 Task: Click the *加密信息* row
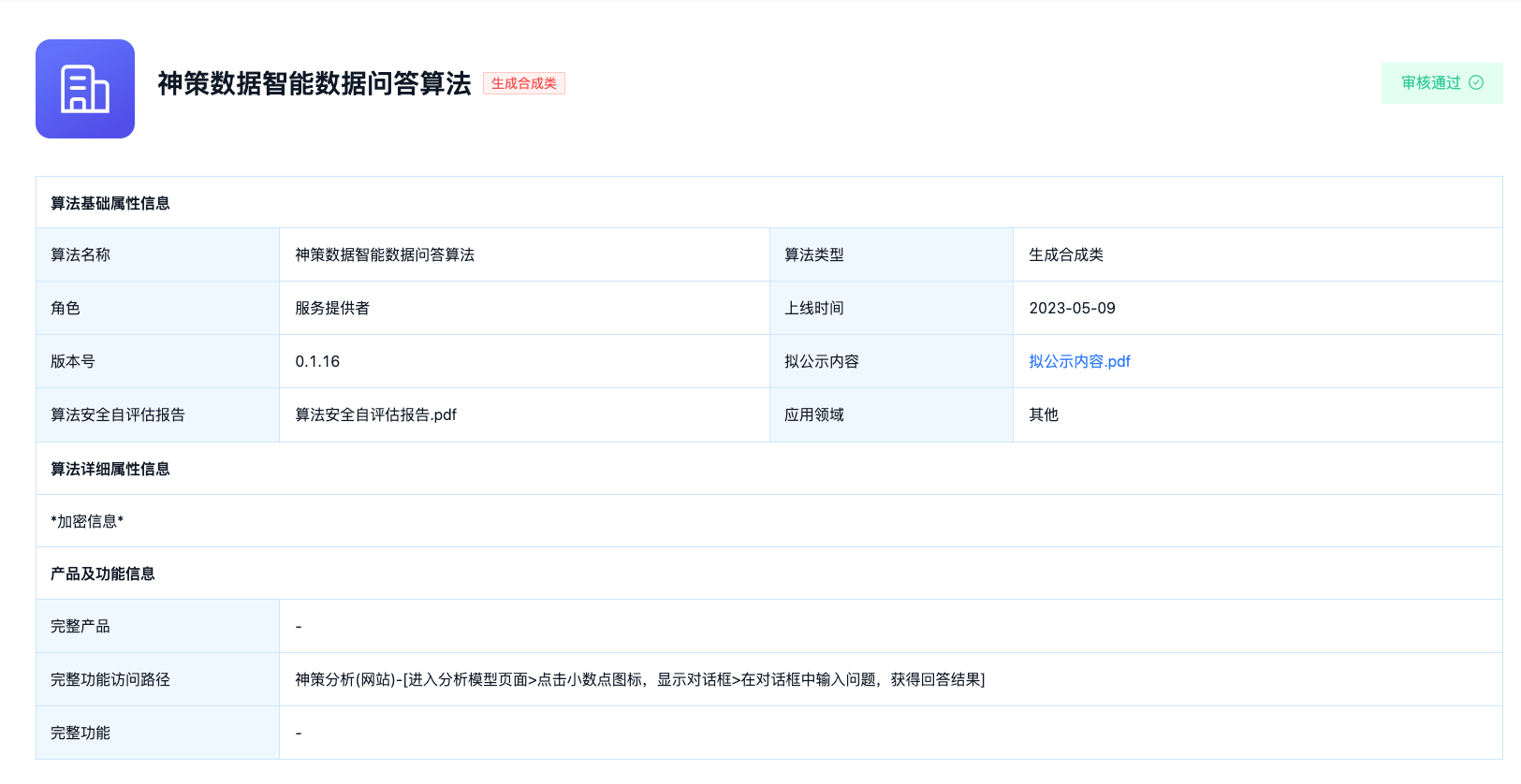769,521
